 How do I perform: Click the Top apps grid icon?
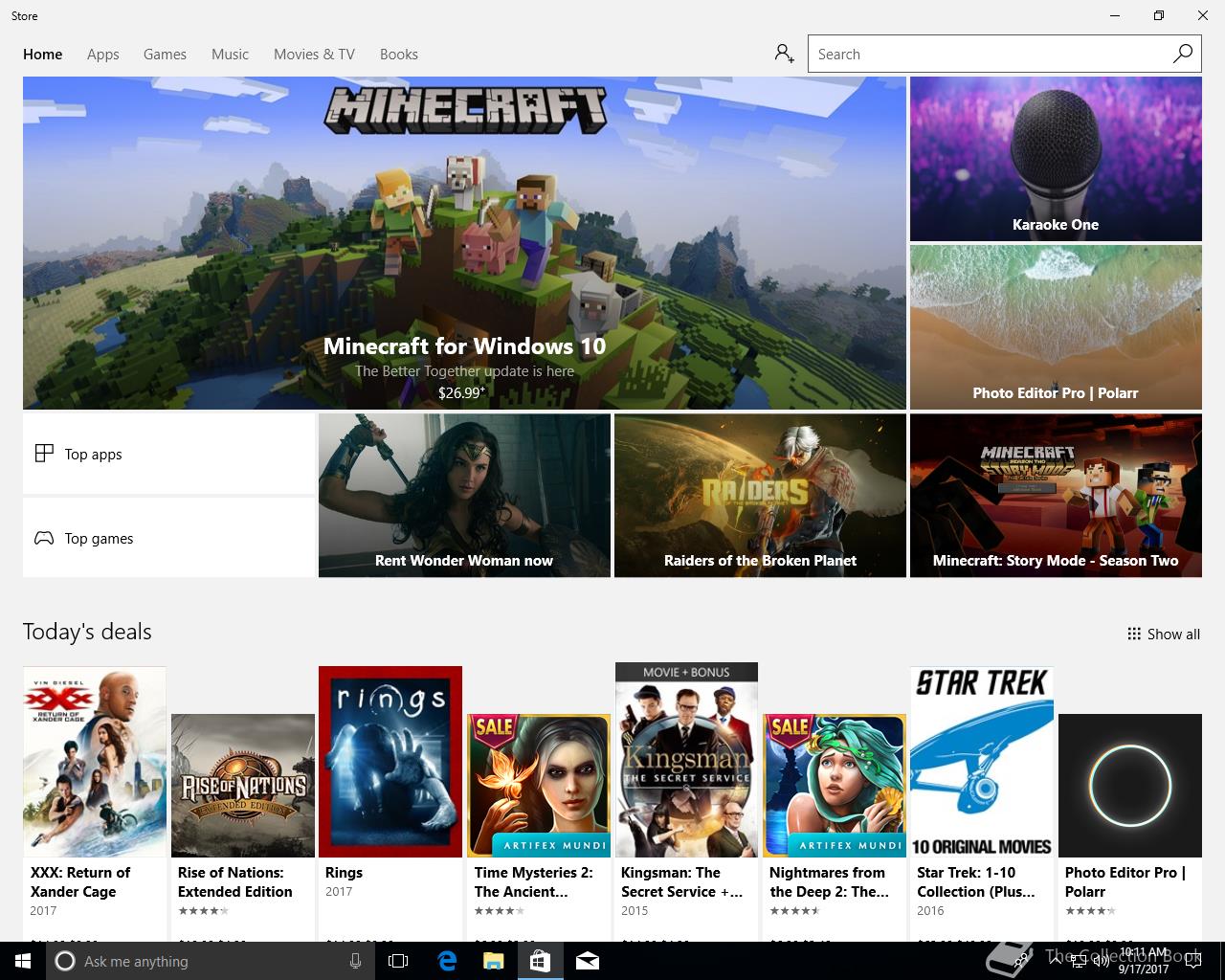point(44,454)
